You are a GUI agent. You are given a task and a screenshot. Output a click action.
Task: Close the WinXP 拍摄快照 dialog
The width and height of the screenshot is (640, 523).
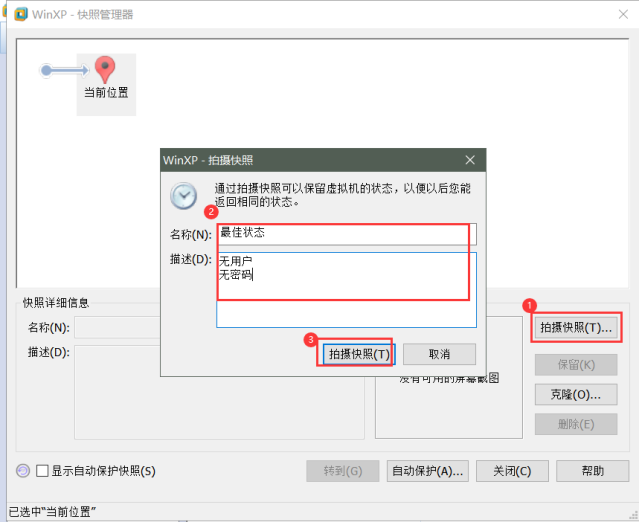point(470,160)
